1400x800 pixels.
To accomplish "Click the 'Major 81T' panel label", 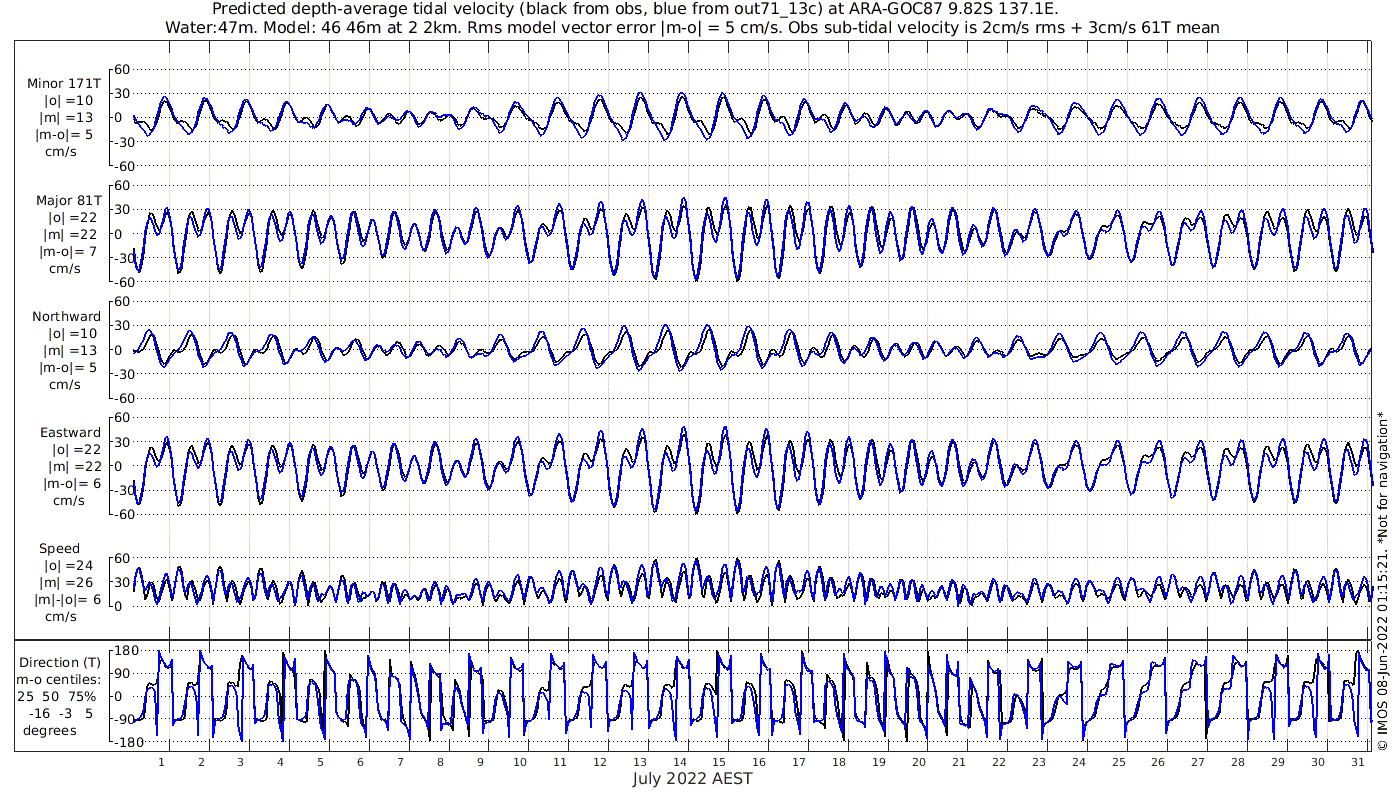I will coord(67,200).
